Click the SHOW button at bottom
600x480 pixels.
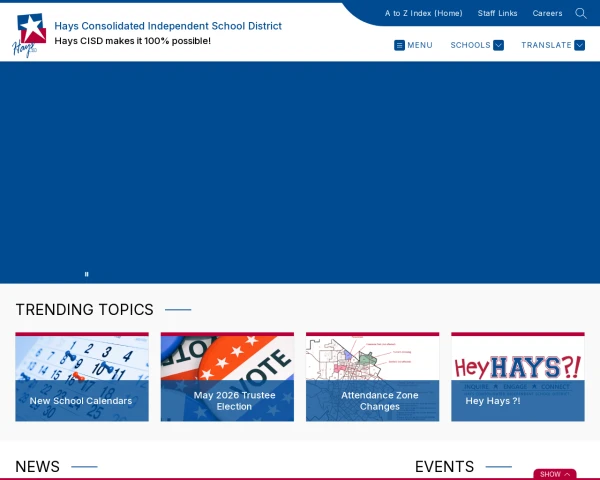pos(555,474)
